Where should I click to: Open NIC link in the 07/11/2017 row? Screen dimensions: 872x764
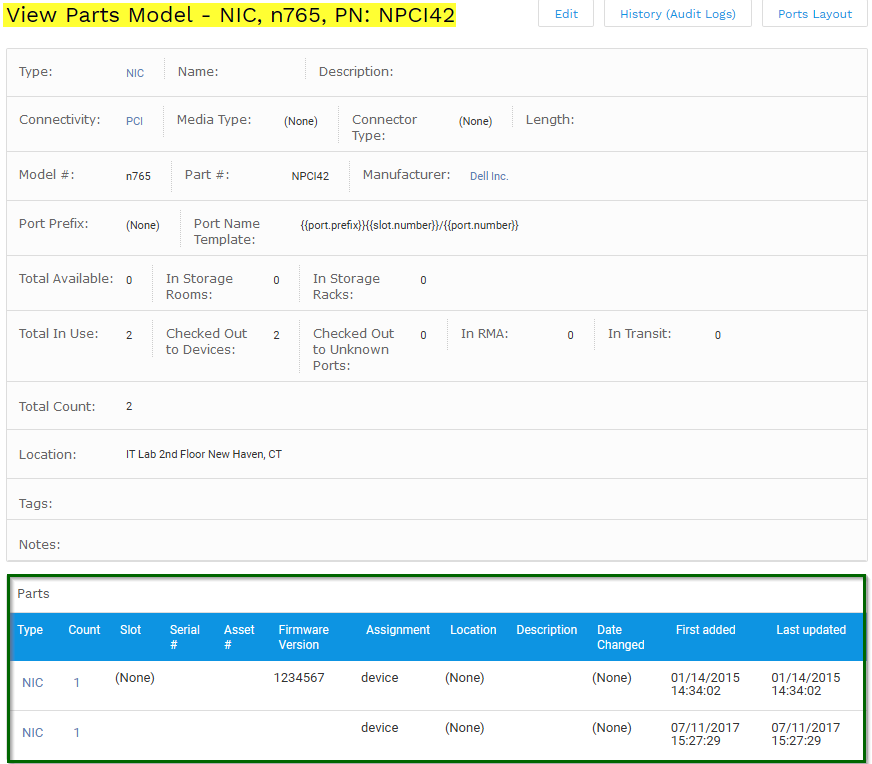click(32, 733)
